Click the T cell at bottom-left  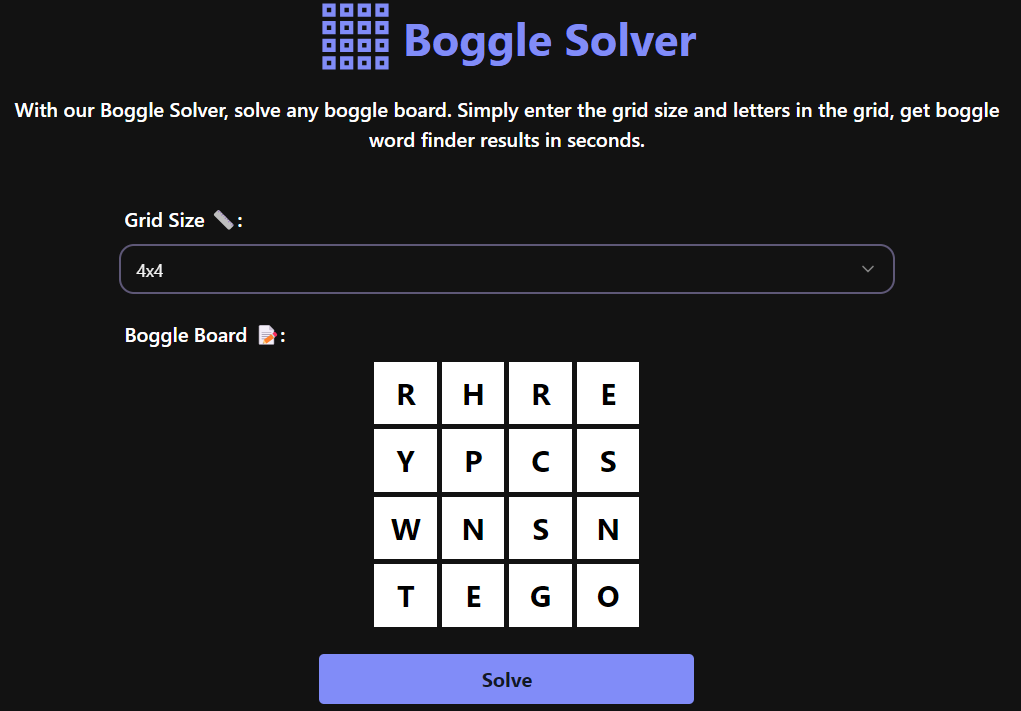(405, 594)
